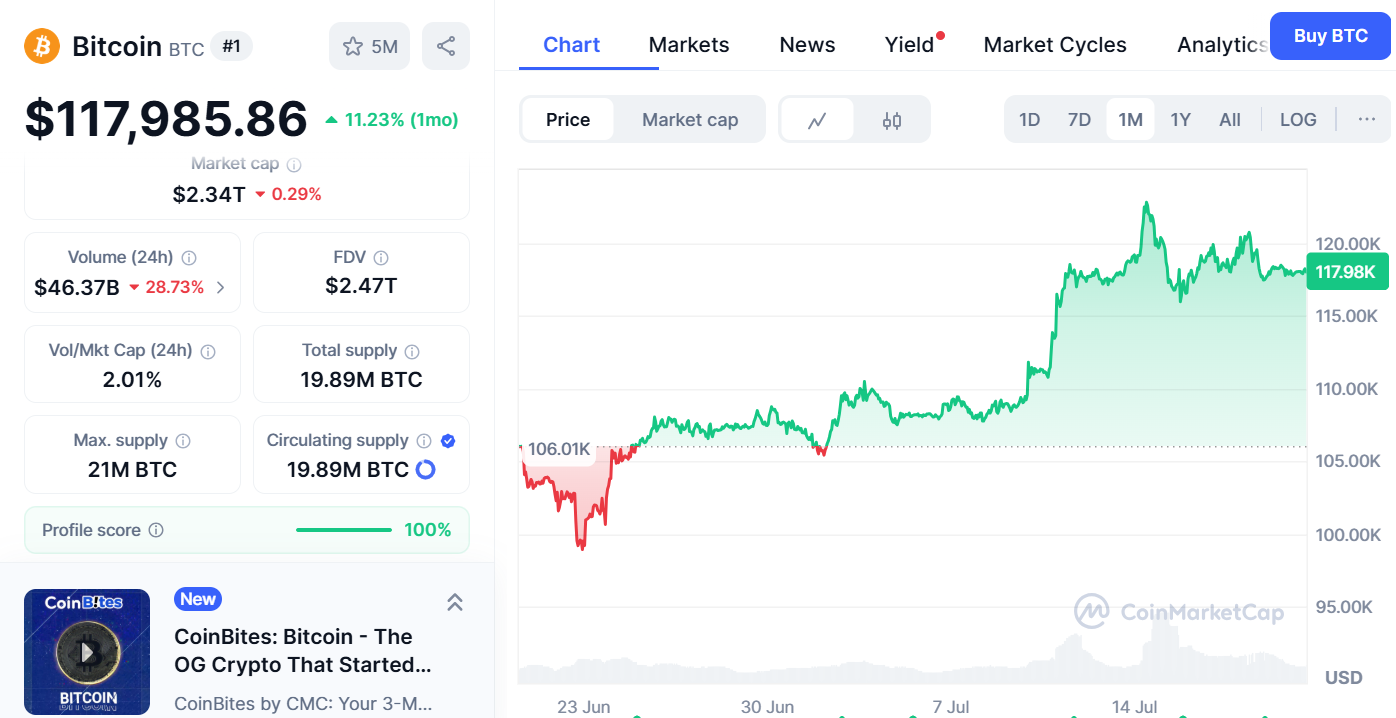The height and width of the screenshot is (718, 1396).
Task: Click the verified badge on Circulating supply
Action: tap(448, 441)
